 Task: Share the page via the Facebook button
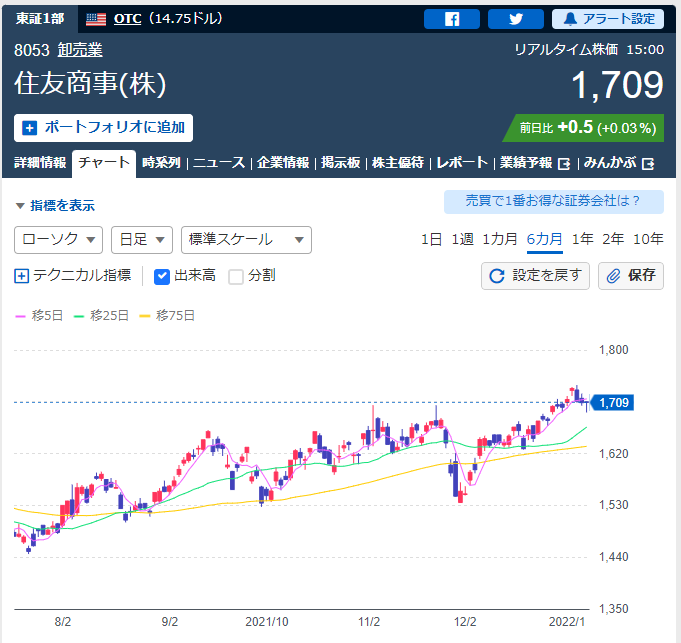452,19
